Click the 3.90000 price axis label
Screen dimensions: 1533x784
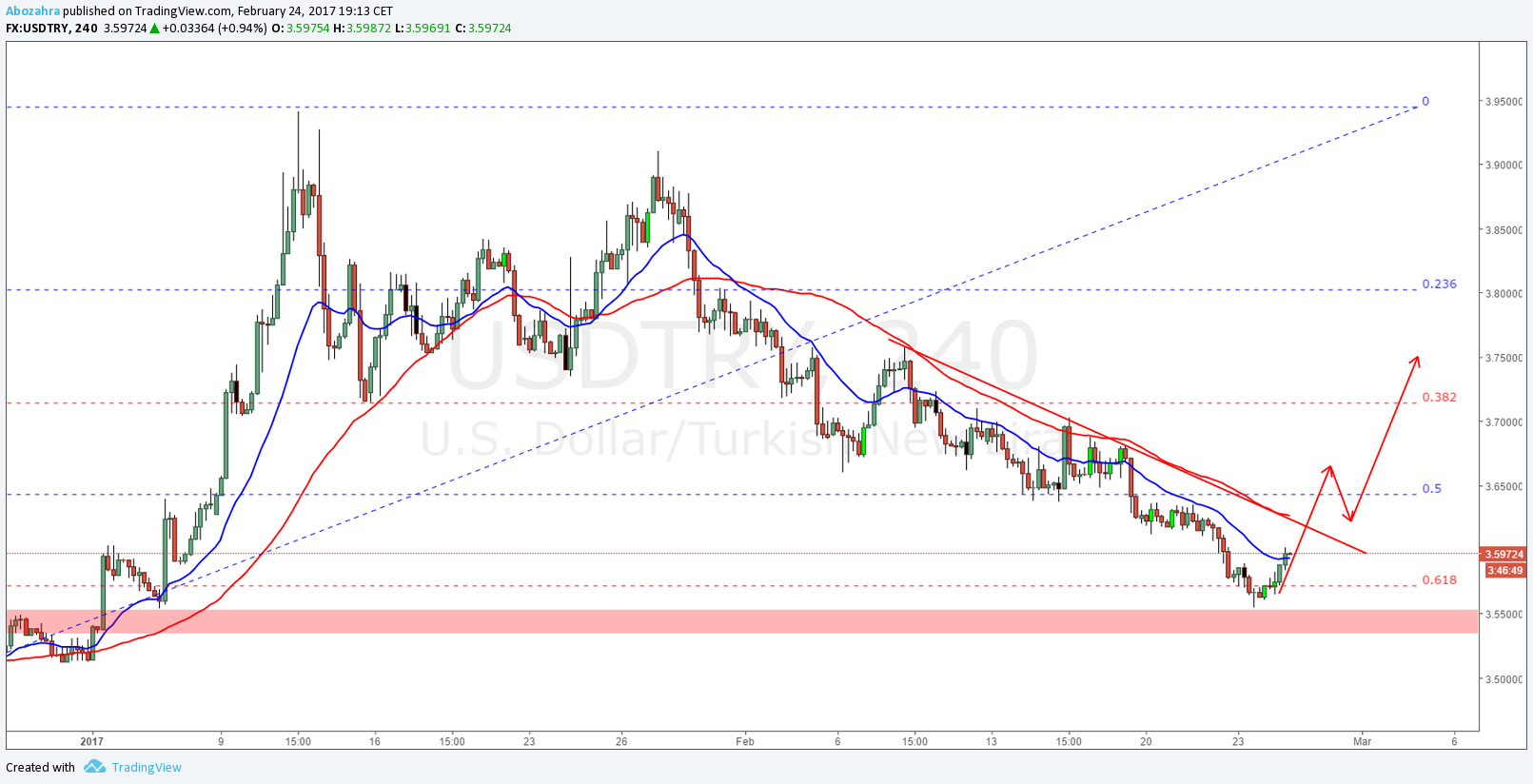1504,166
